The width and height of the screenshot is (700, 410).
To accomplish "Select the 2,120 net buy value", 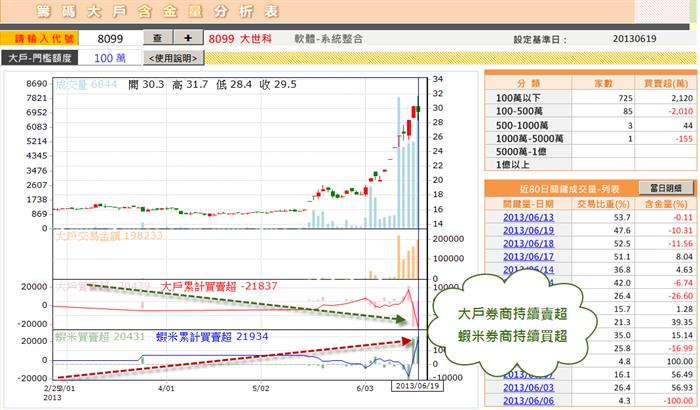I will coord(682,98).
